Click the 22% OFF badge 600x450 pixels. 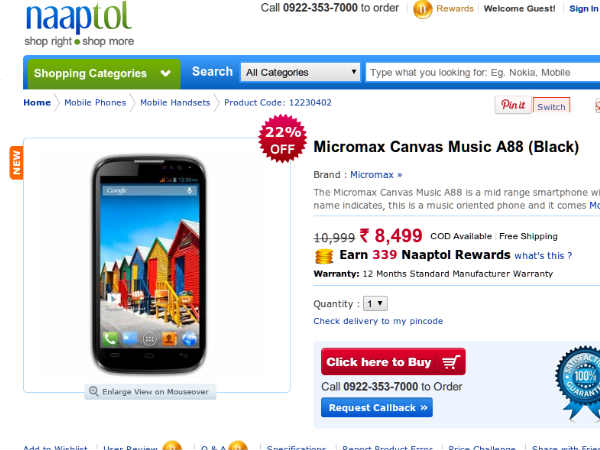coord(282,139)
